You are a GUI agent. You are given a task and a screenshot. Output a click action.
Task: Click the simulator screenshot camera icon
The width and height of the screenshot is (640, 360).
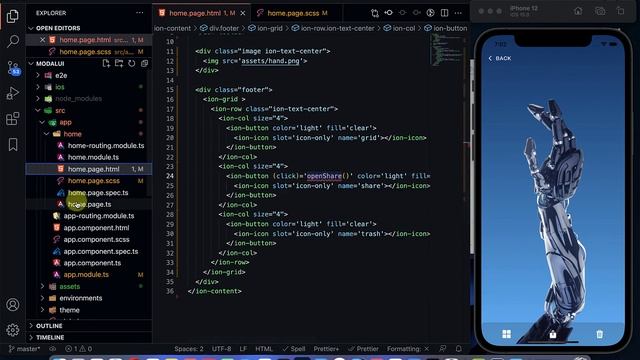click(600, 11)
